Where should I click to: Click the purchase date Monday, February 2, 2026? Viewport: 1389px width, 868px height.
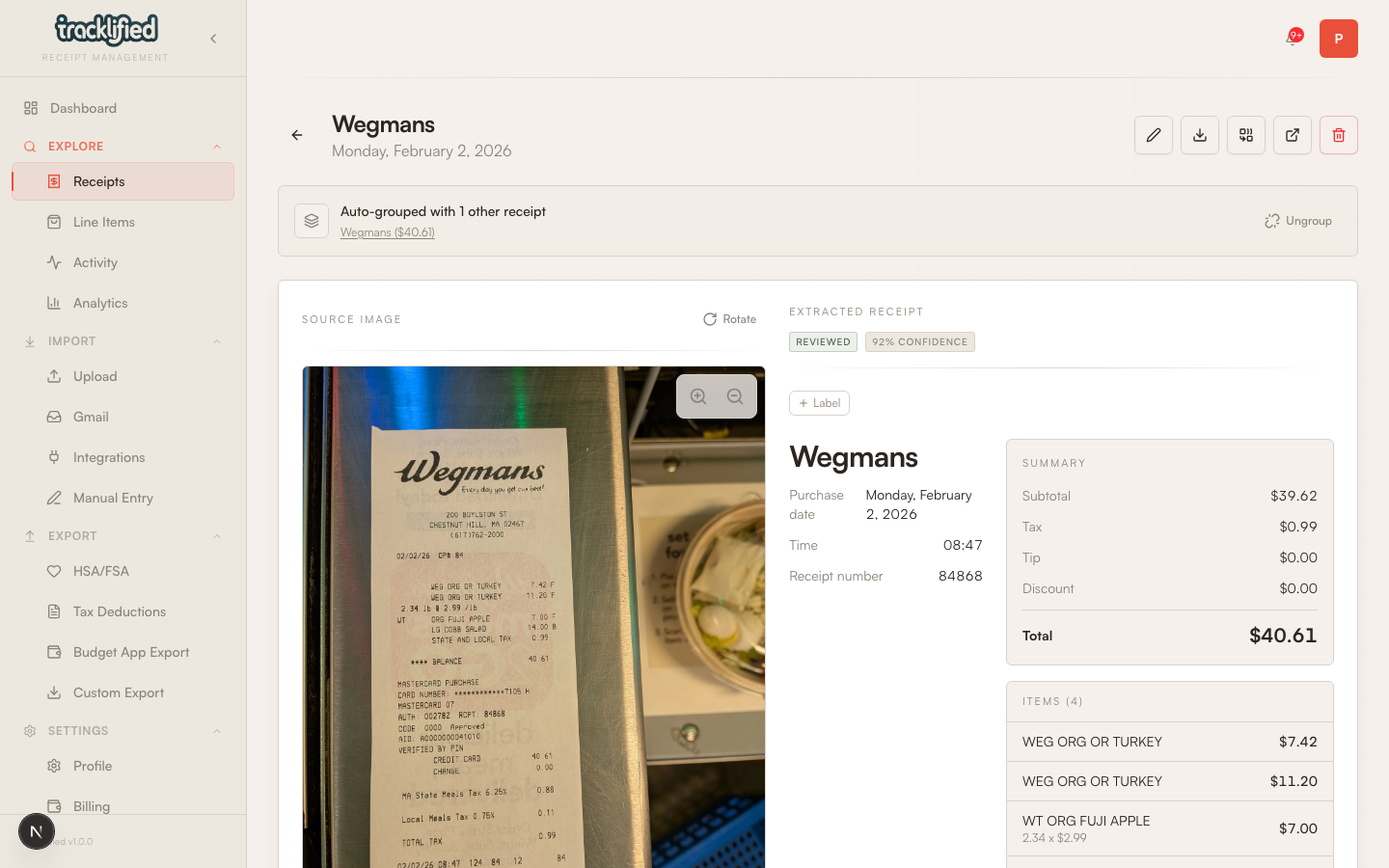[x=919, y=504]
